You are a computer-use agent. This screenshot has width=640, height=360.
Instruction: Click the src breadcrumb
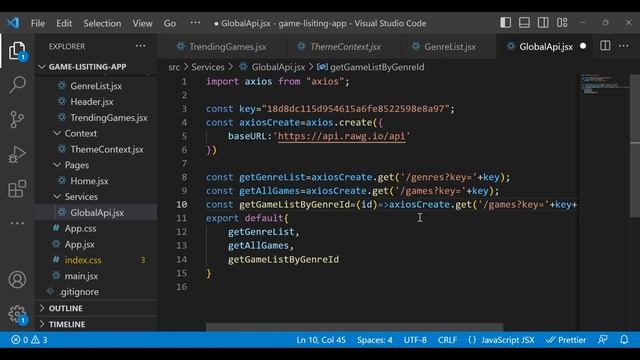pyautogui.click(x=174, y=67)
